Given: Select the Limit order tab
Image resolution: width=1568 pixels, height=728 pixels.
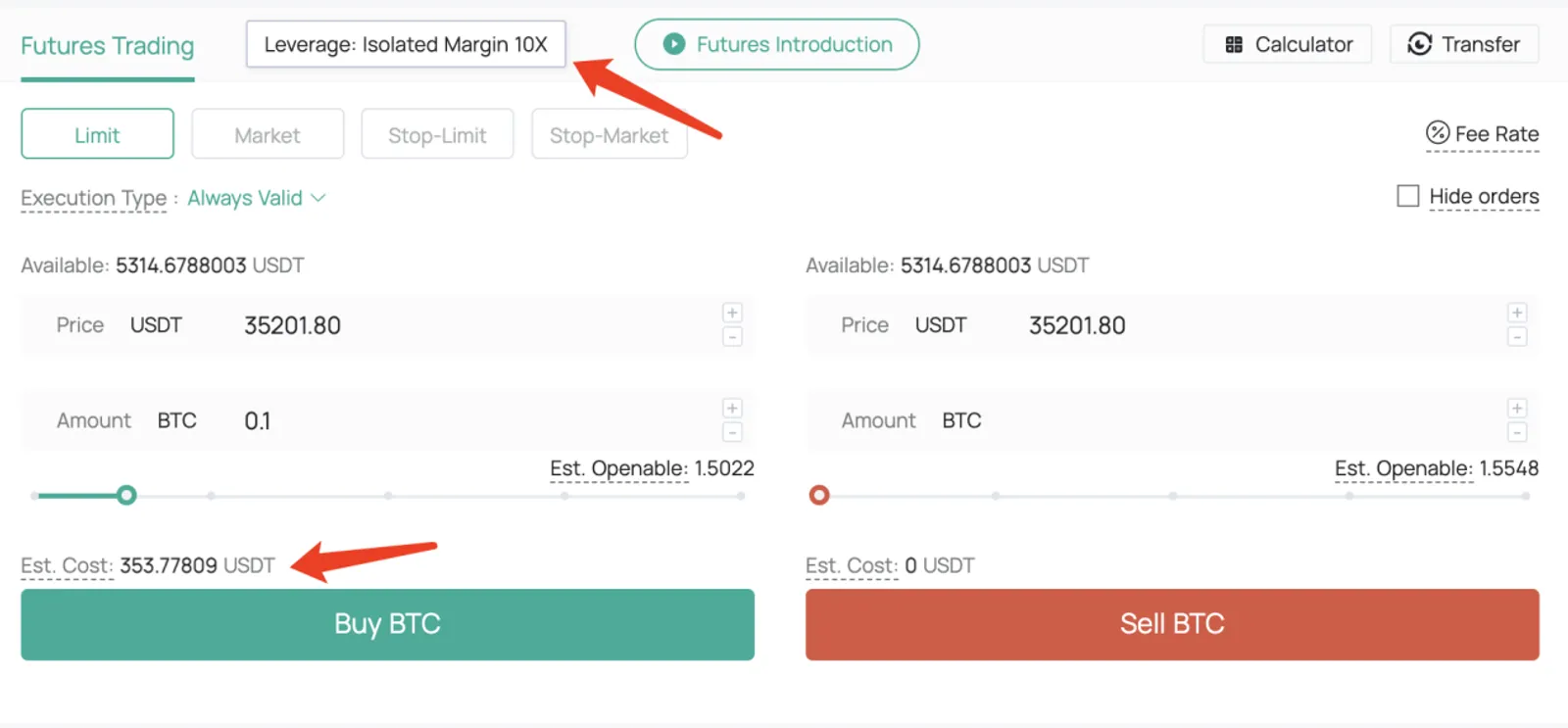Looking at the screenshot, I should coord(97,134).
